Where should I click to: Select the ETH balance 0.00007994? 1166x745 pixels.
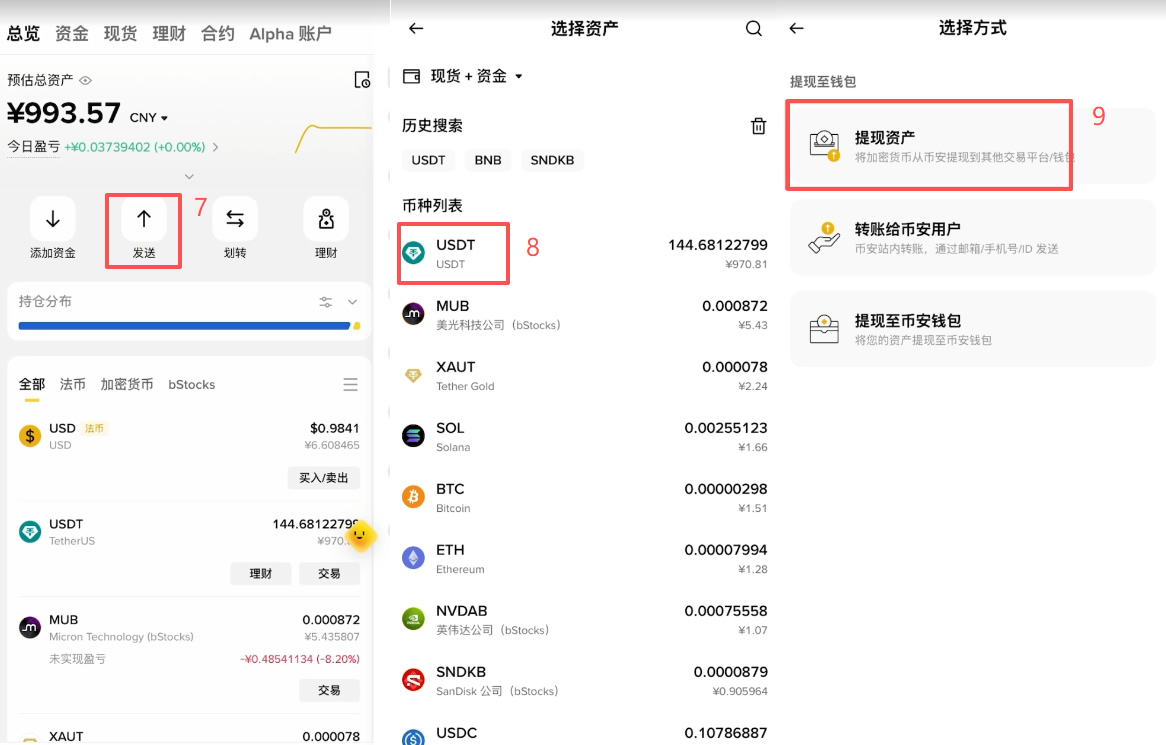pyautogui.click(x=726, y=550)
